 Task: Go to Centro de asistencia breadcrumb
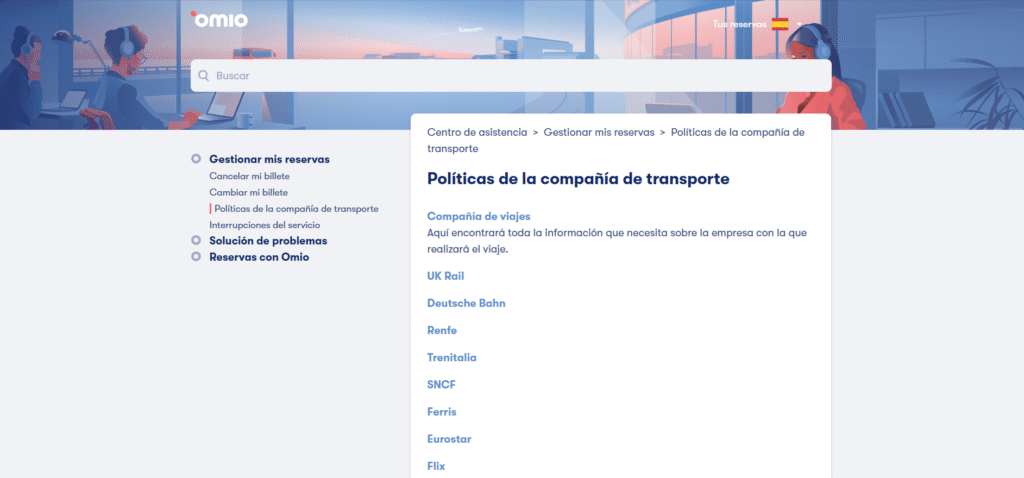click(477, 132)
